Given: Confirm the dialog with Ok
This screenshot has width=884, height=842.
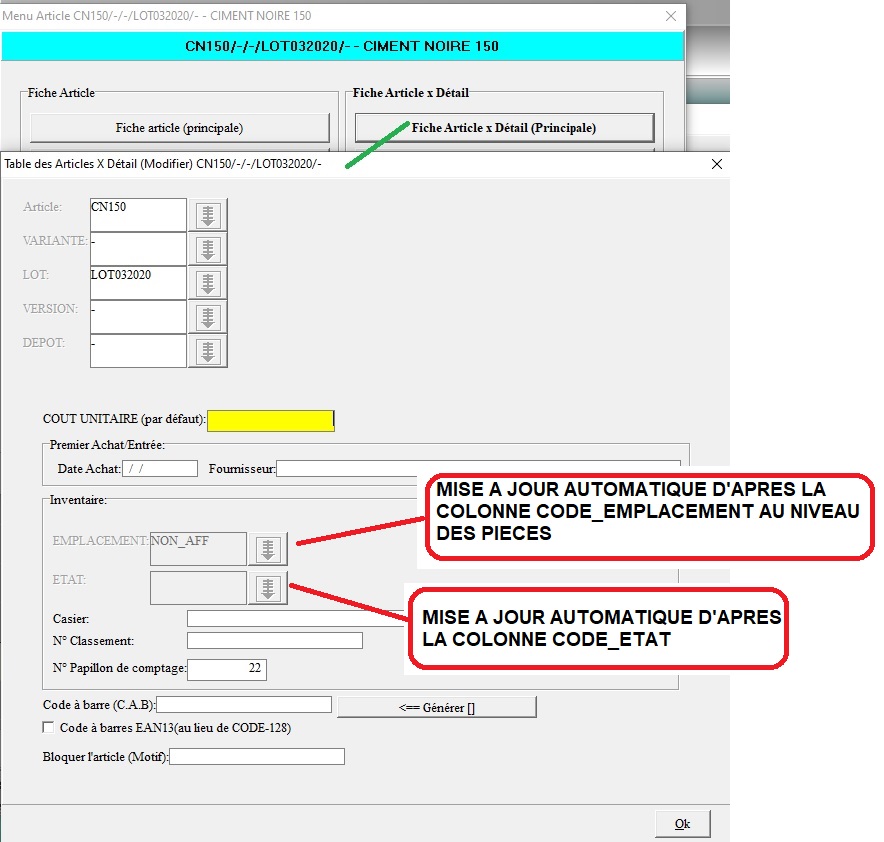Looking at the screenshot, I should (x=682, y=823).
